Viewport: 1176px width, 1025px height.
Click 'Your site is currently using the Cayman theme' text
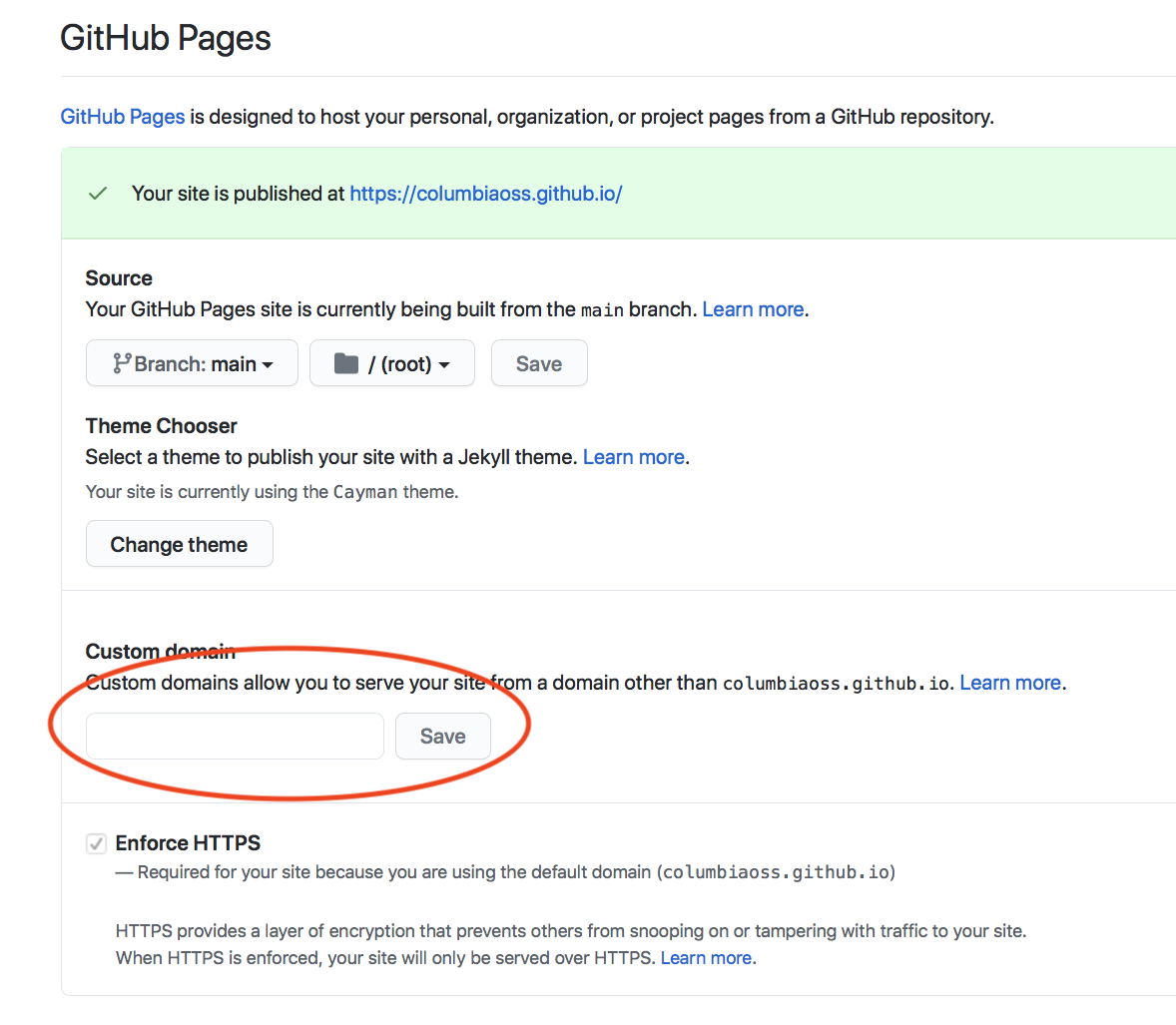pyautogui.click(x=272, y=492)
